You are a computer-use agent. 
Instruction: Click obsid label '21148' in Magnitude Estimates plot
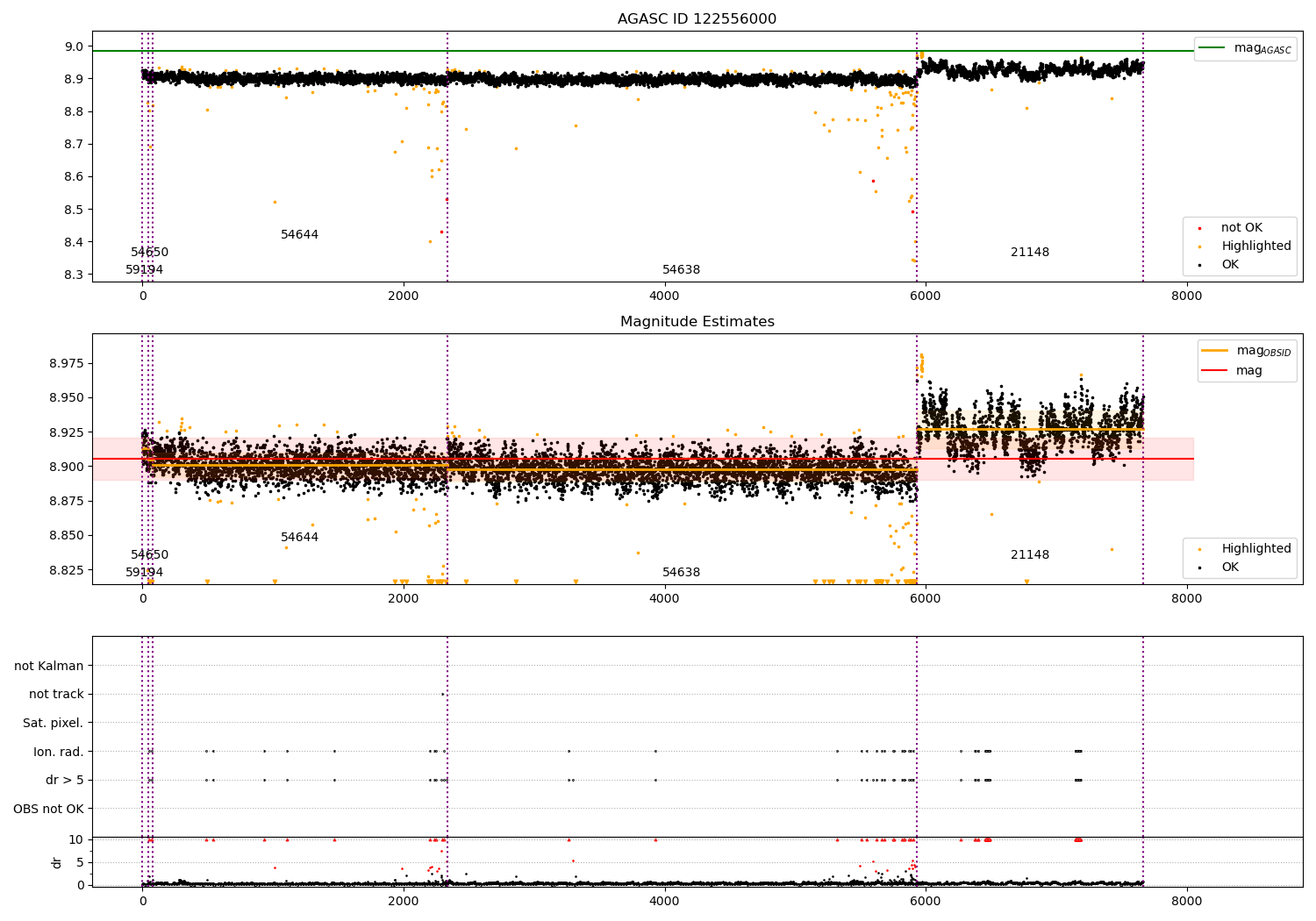click(x=1030, y=555)
